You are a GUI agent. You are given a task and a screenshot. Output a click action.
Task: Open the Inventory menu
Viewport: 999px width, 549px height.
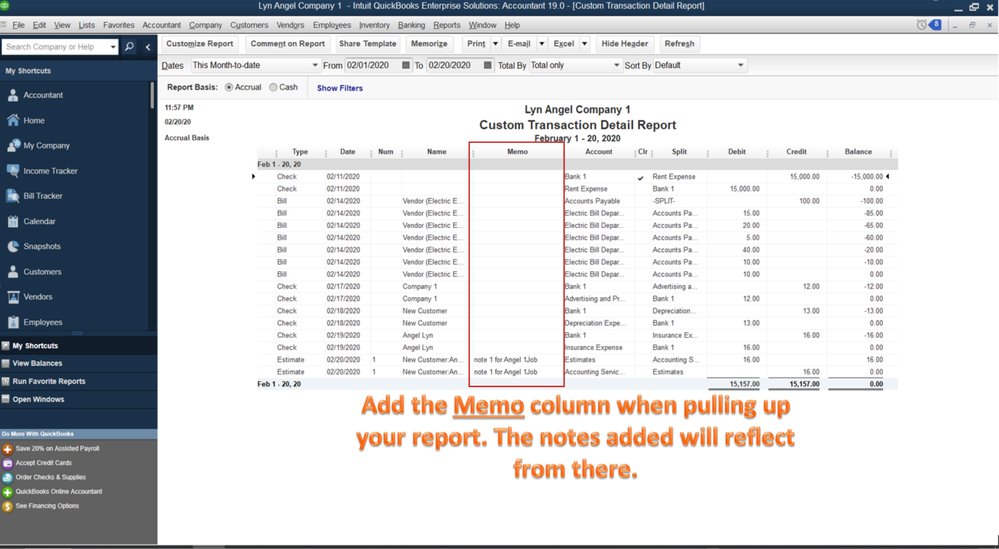point(374,25)
